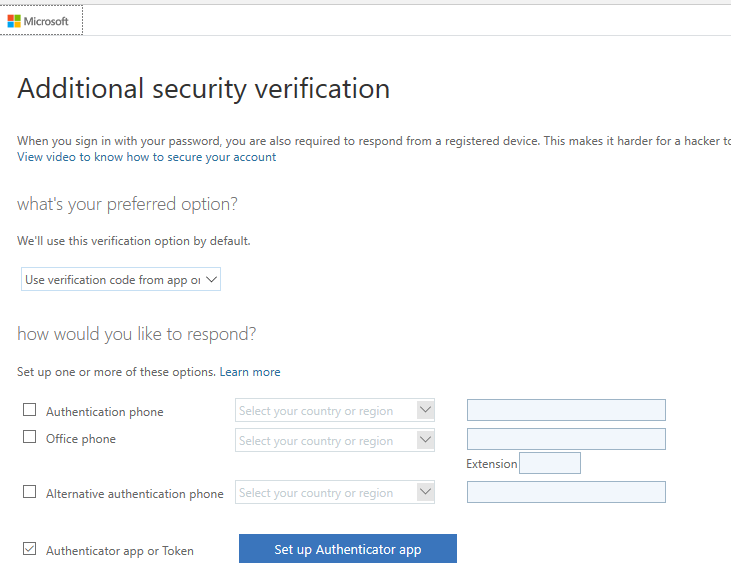Screen dimensions: 731x576
Task: Open Office phone country or region dropdown
Action: pos(335,440)
